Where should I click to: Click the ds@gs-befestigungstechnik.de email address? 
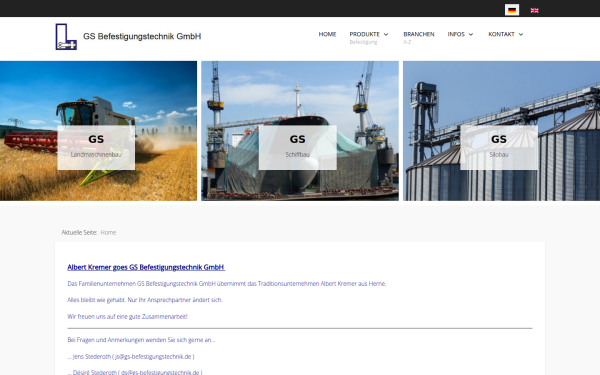[x=160, y=372]
